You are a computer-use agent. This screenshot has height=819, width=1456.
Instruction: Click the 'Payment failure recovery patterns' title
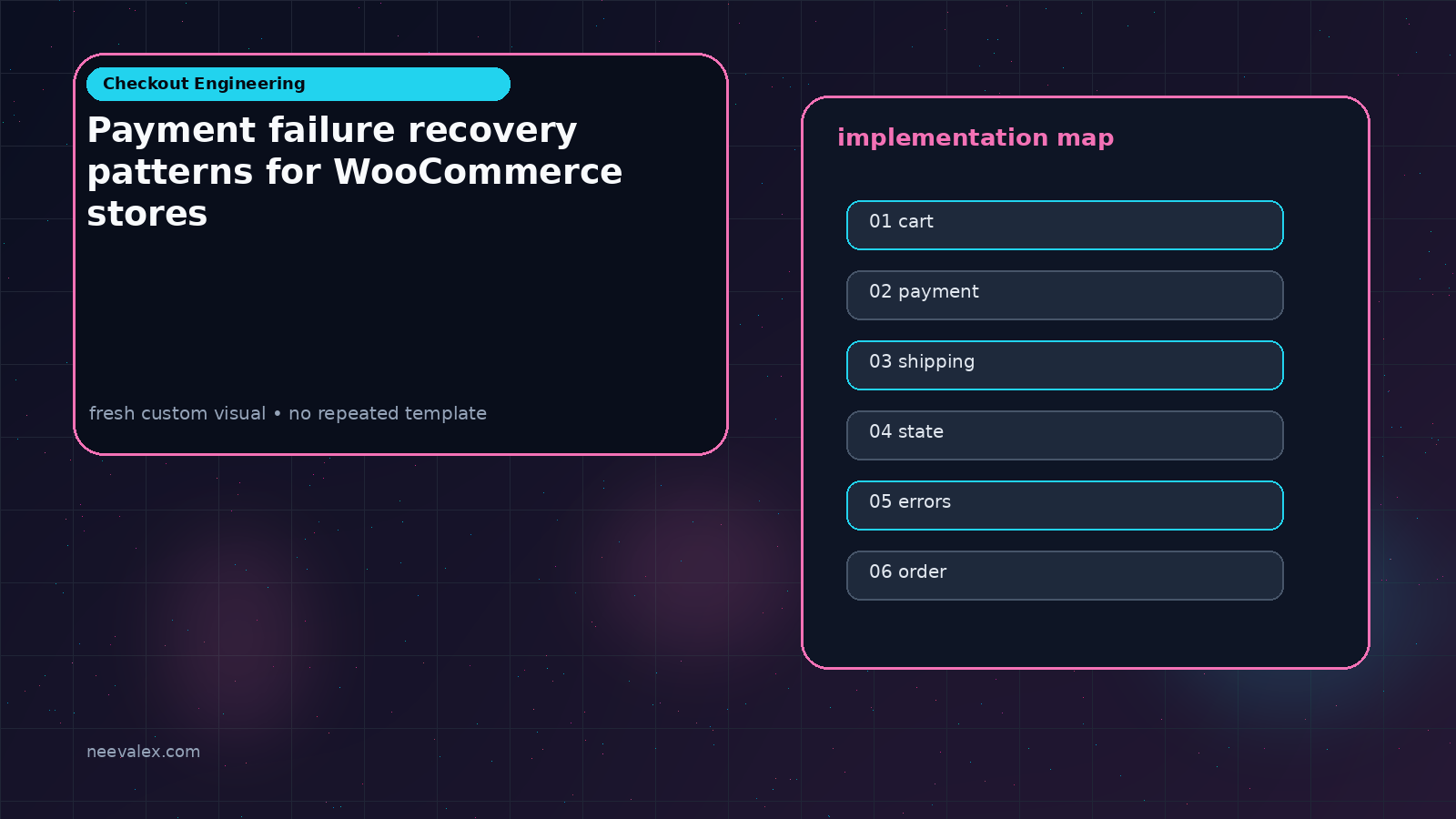click(355, 172)
